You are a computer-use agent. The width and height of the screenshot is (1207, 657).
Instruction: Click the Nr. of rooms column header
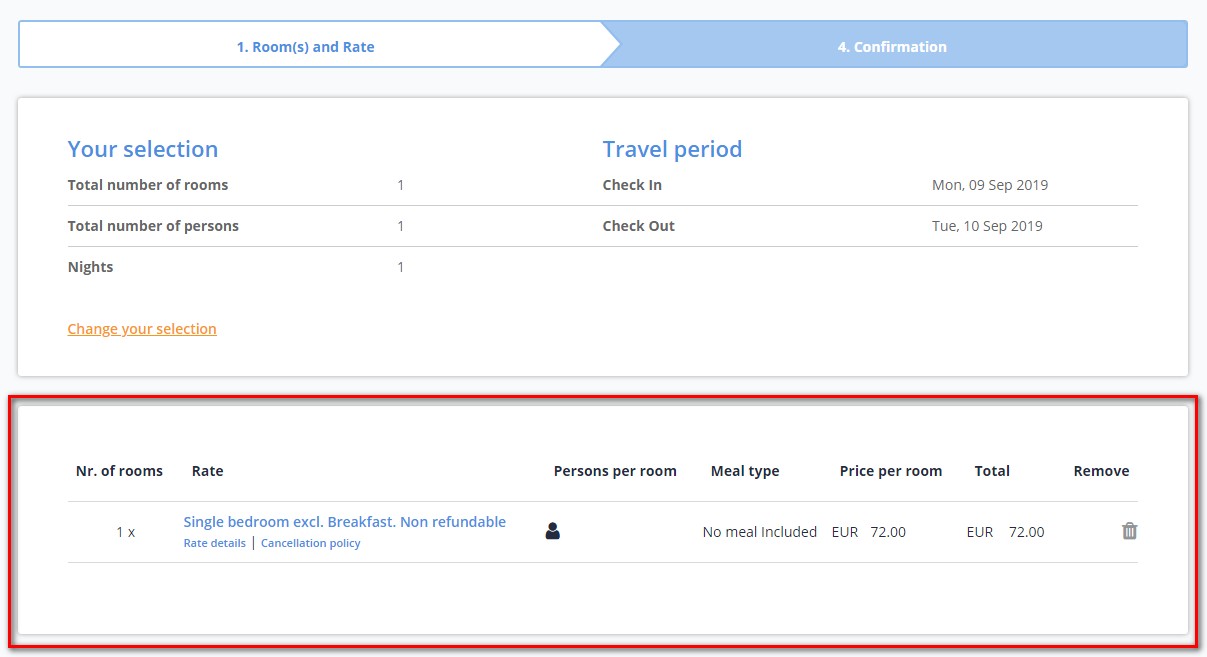pyautogui.click(x=119, y=471)
